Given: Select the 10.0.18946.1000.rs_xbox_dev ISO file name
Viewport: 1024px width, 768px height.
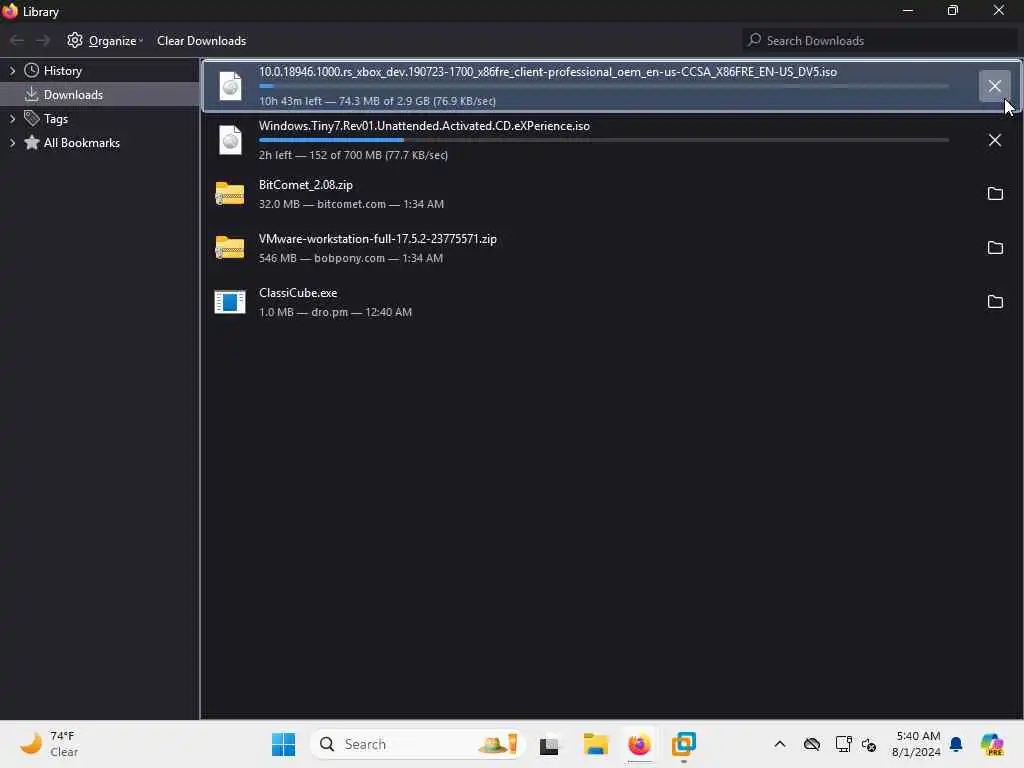Looking at the screenshot, I should tap(547, 72).
